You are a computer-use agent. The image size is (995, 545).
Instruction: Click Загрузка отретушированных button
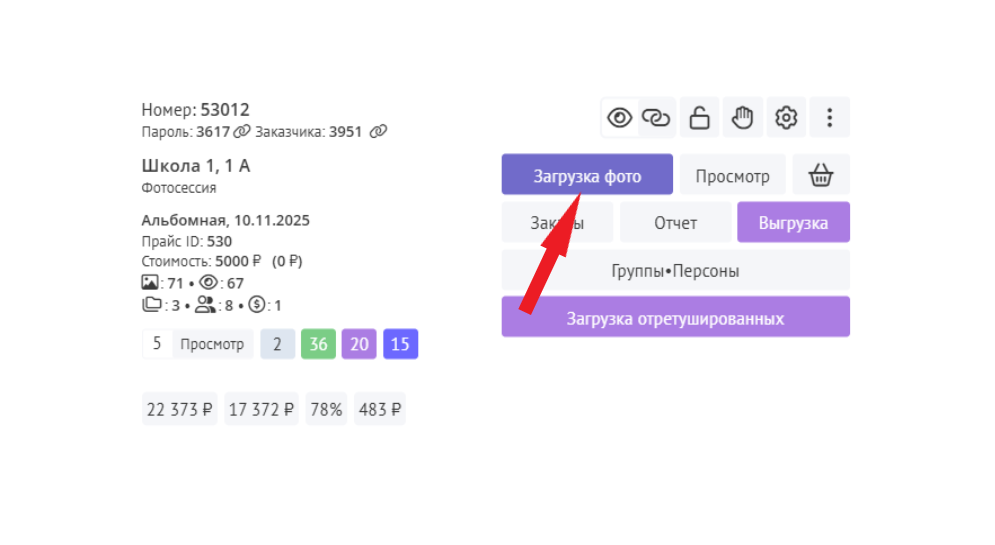click(x=675, y=318)
